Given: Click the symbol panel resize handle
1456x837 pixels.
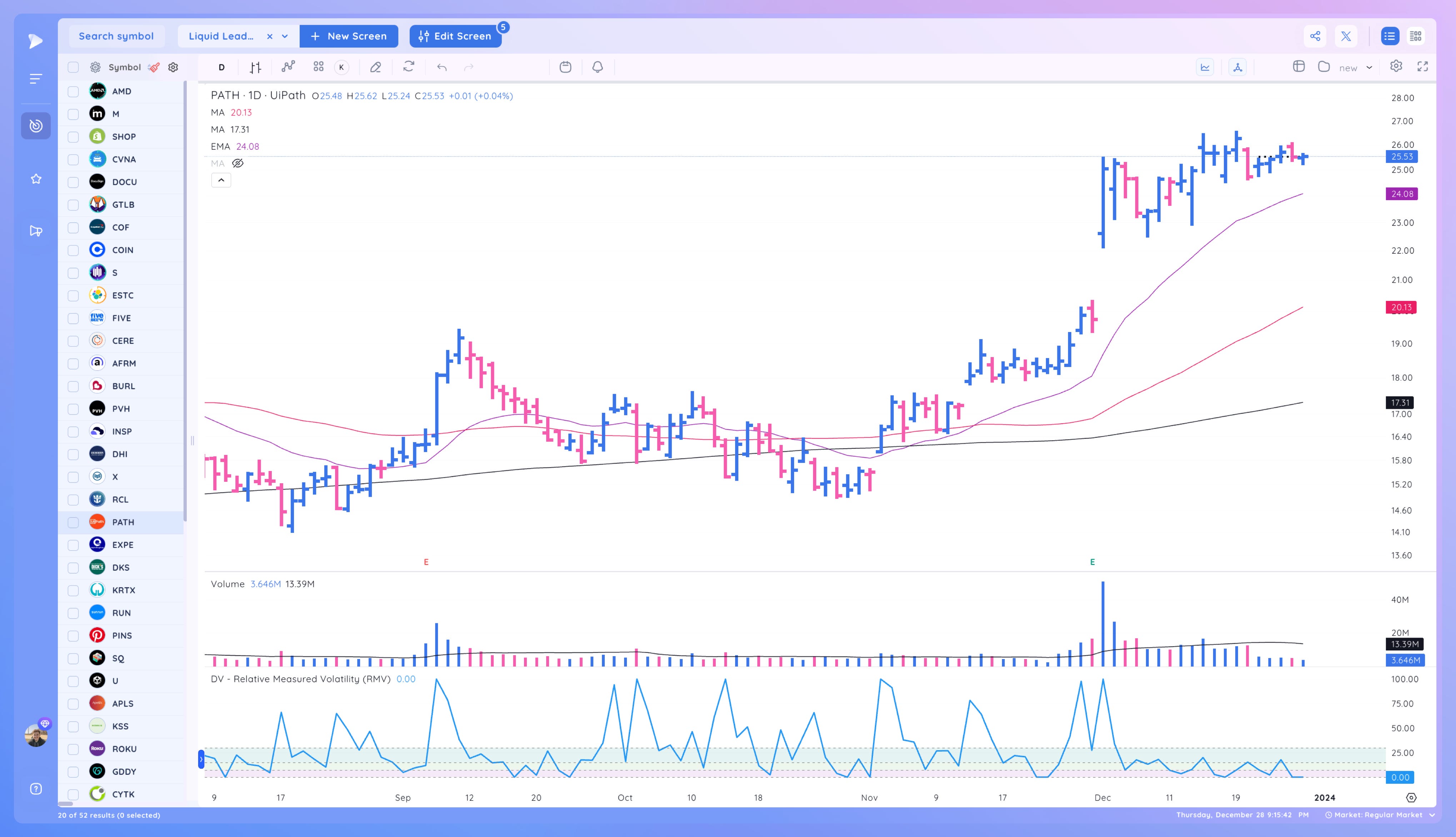Looking at the screenshot, I should click(x=192, y=441).
